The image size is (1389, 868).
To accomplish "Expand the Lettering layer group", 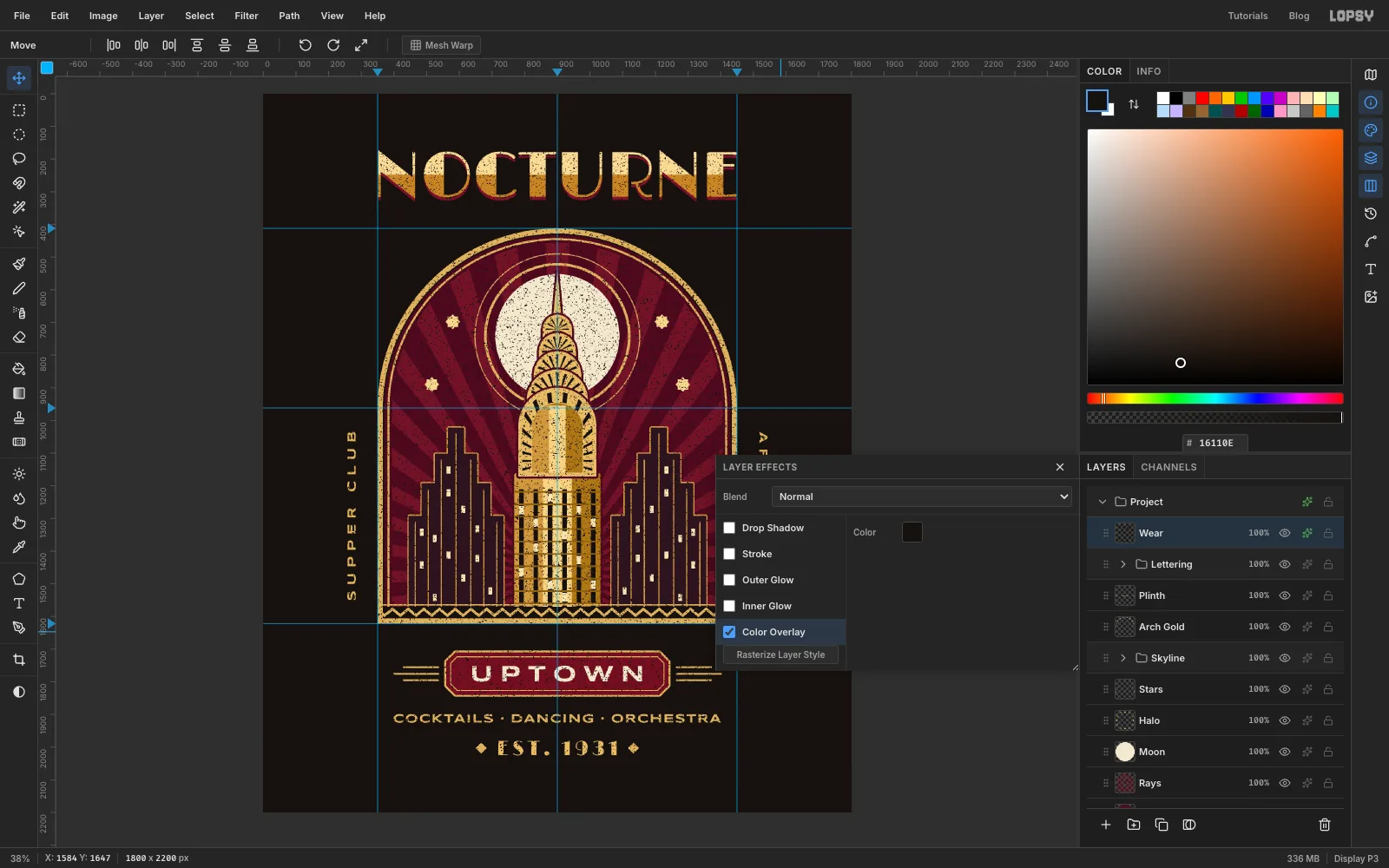I will [x=1123, y=564].
